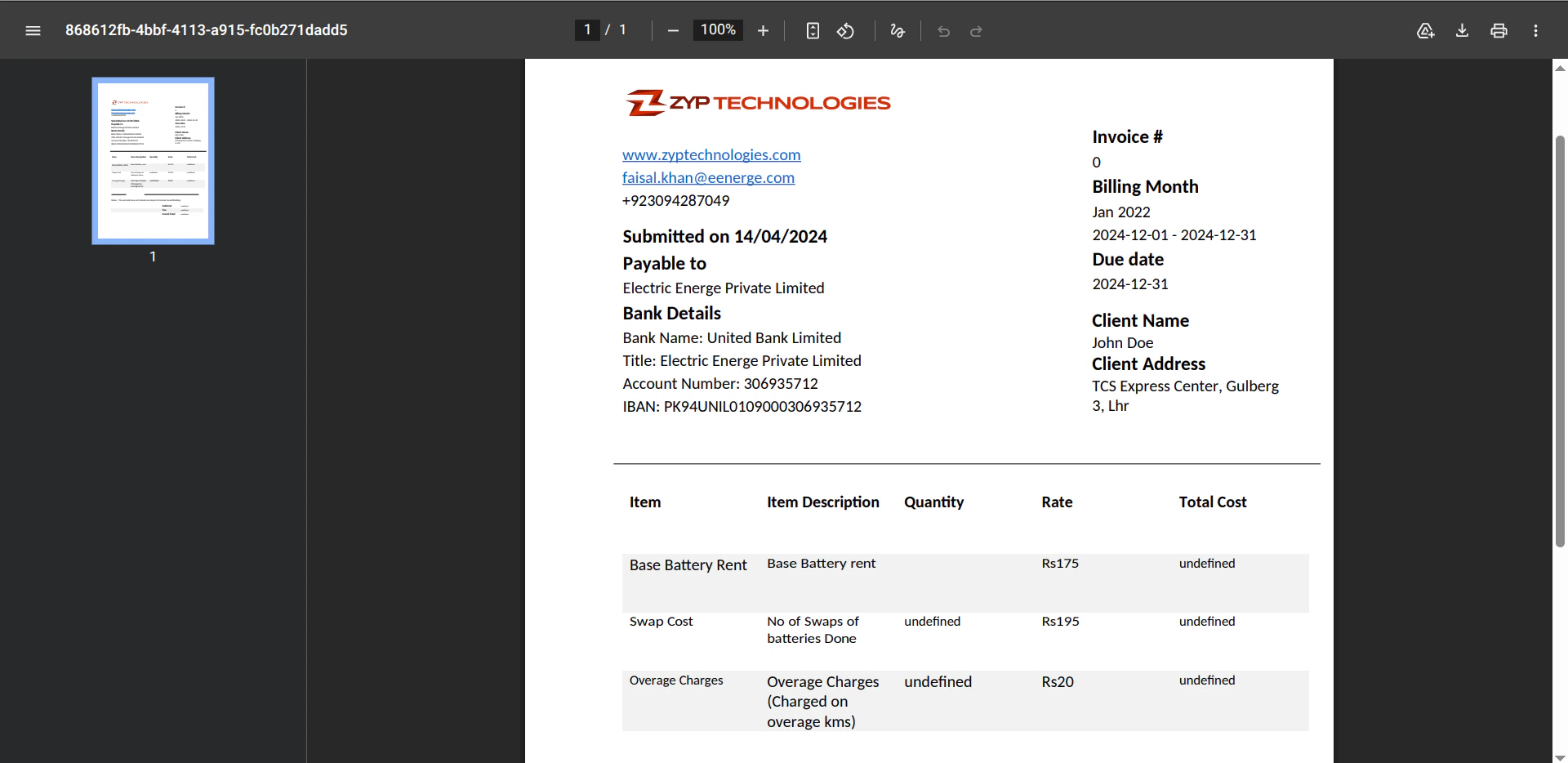Edit the 100% zoom level field
The image size is (1568, 763).
(x=718, y=29)
